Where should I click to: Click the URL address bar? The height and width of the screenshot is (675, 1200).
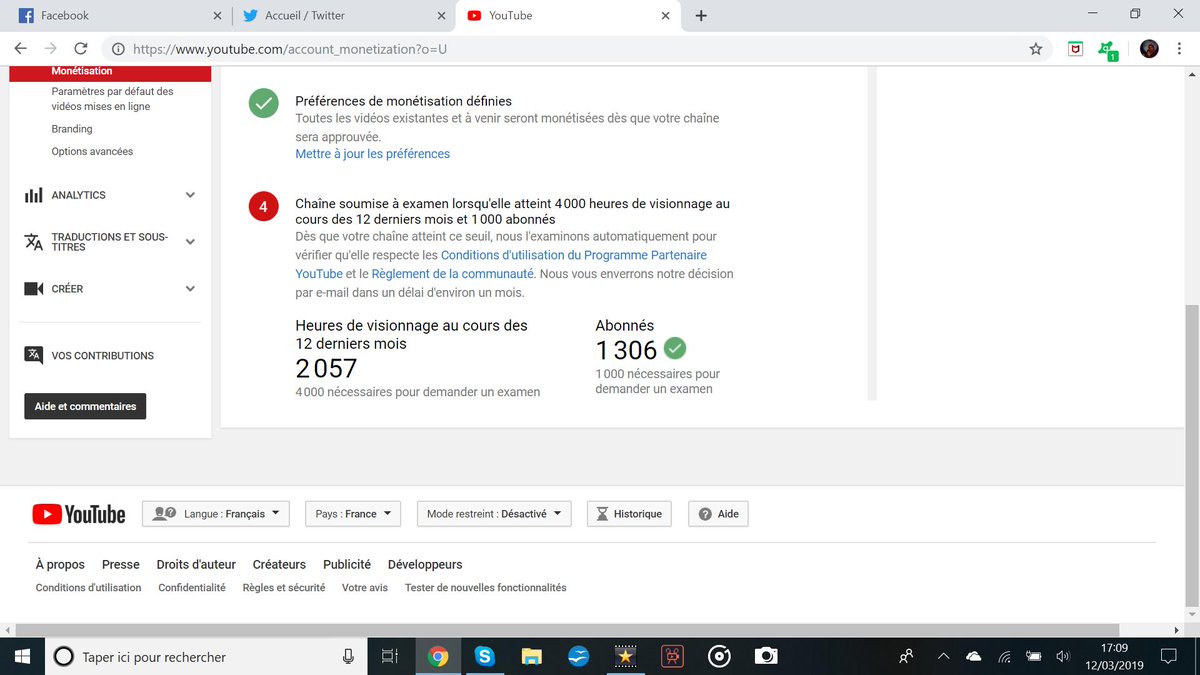click(575, 48)
